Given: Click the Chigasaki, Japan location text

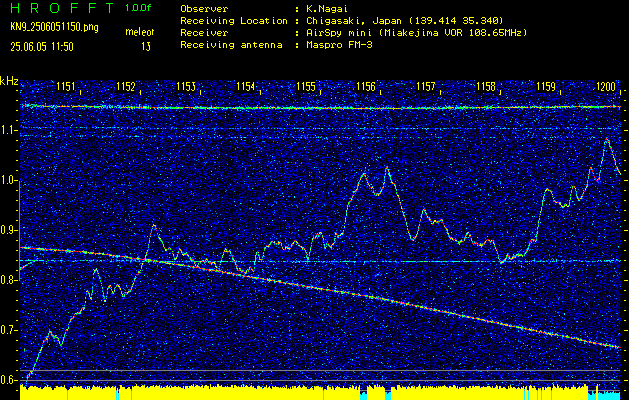Looking at the screenshot, I should (405, 20).
